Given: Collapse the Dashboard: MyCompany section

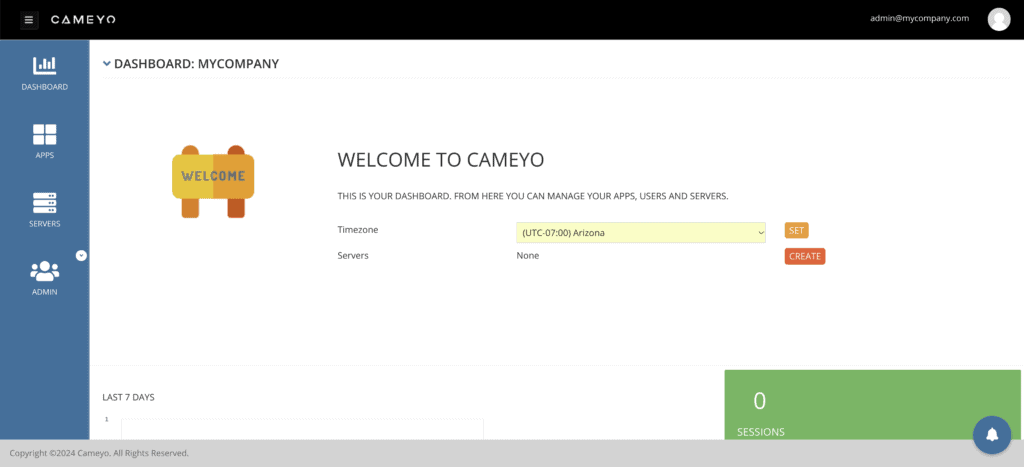Looking at the screenshot, I should tap(106, 64).
